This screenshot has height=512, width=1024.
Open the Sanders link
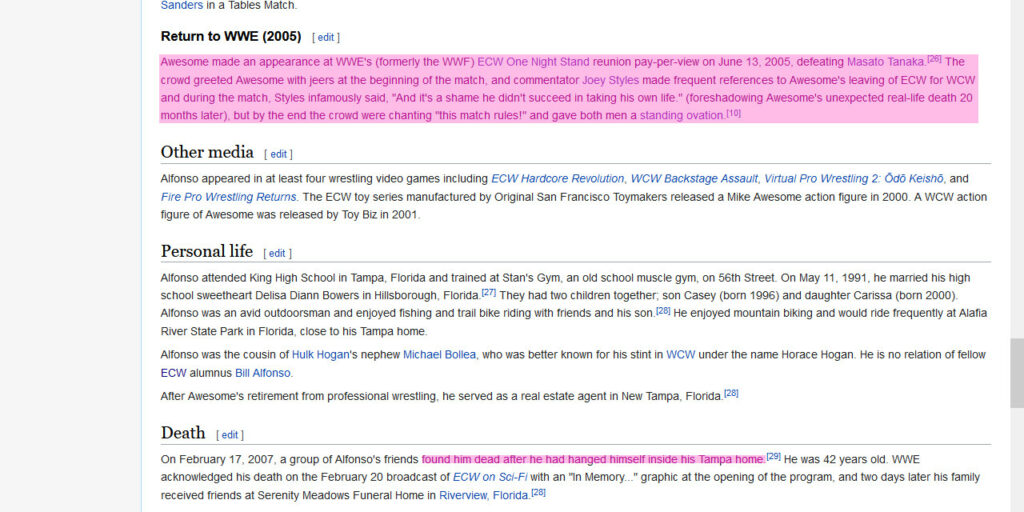182,5
